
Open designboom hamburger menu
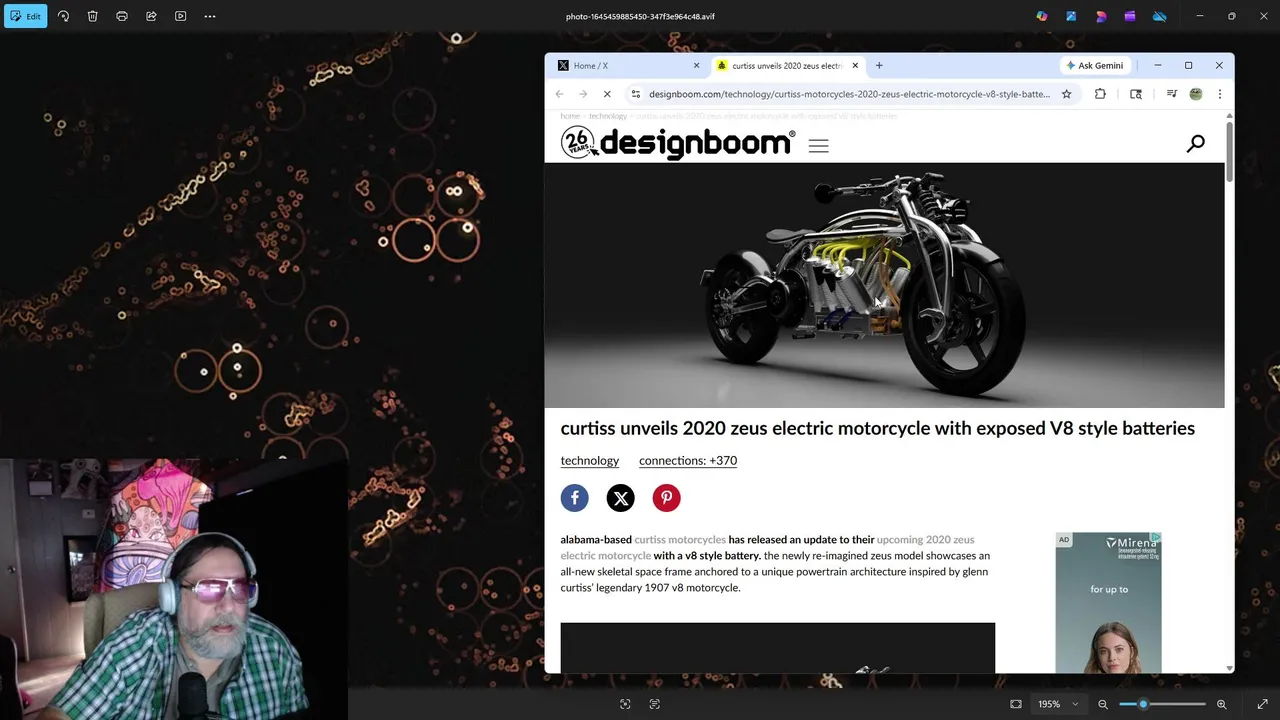coord(818,146)
